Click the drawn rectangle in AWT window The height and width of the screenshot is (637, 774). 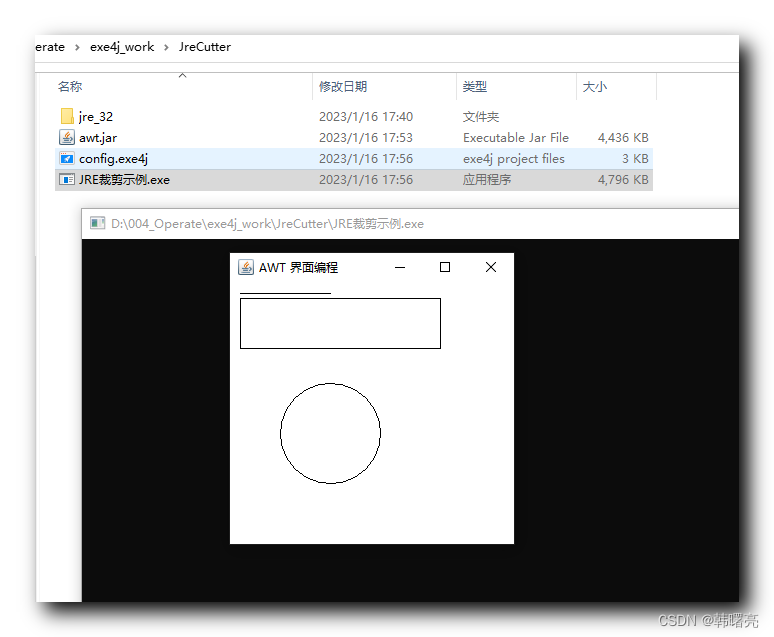click(340, 323)
